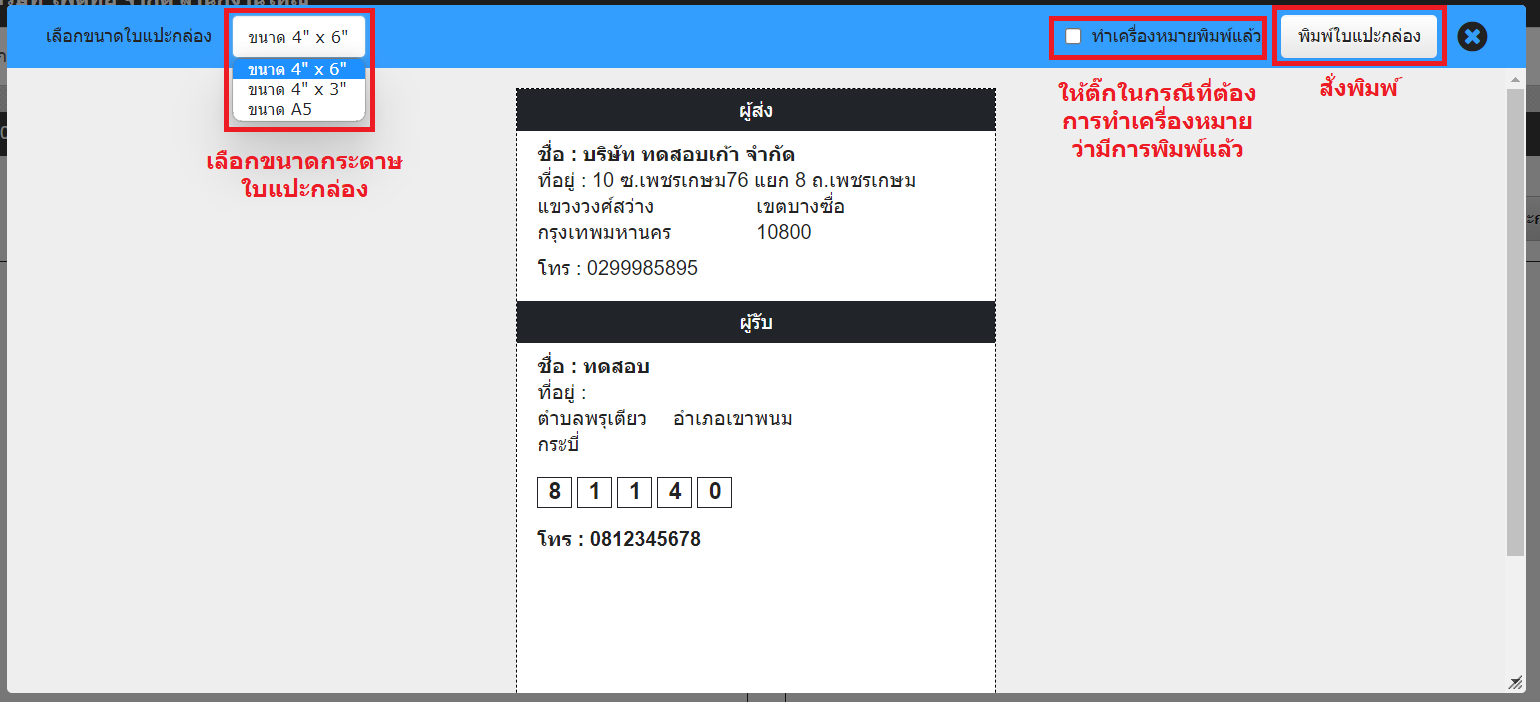Click the vertical scrollbar of the preview

(x=1515, y=320)
